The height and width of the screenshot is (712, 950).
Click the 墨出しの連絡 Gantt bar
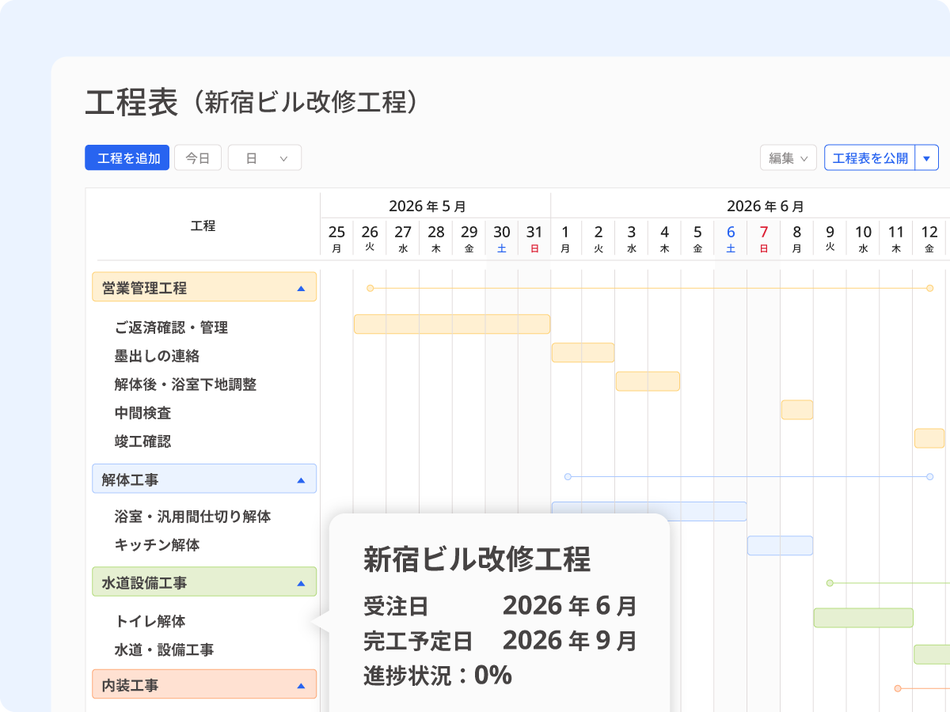(583, 353)
